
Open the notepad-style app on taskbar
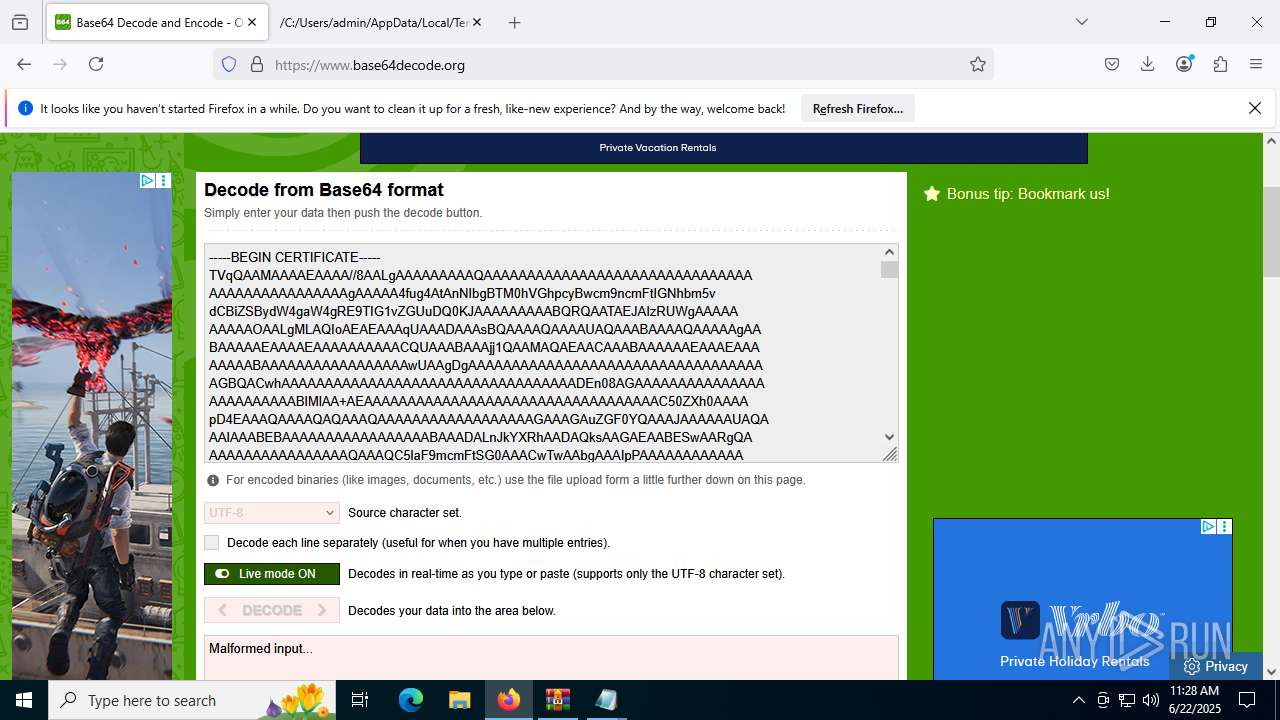coord(606,700)
